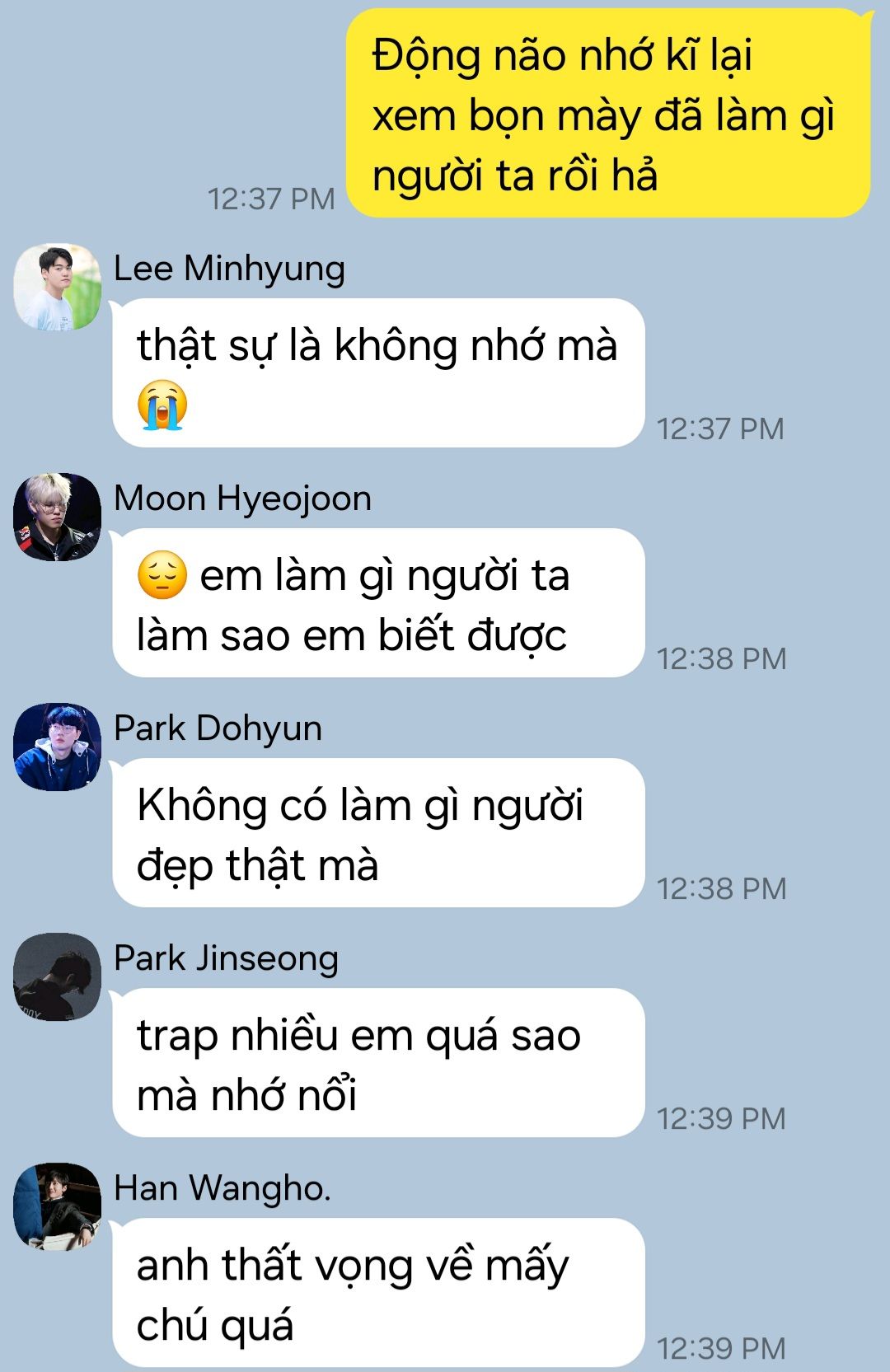The height and width of the screenshot is (1372, 890).
Task: Open Han Wangho's profile picture
Action: tap(57, 1206)
